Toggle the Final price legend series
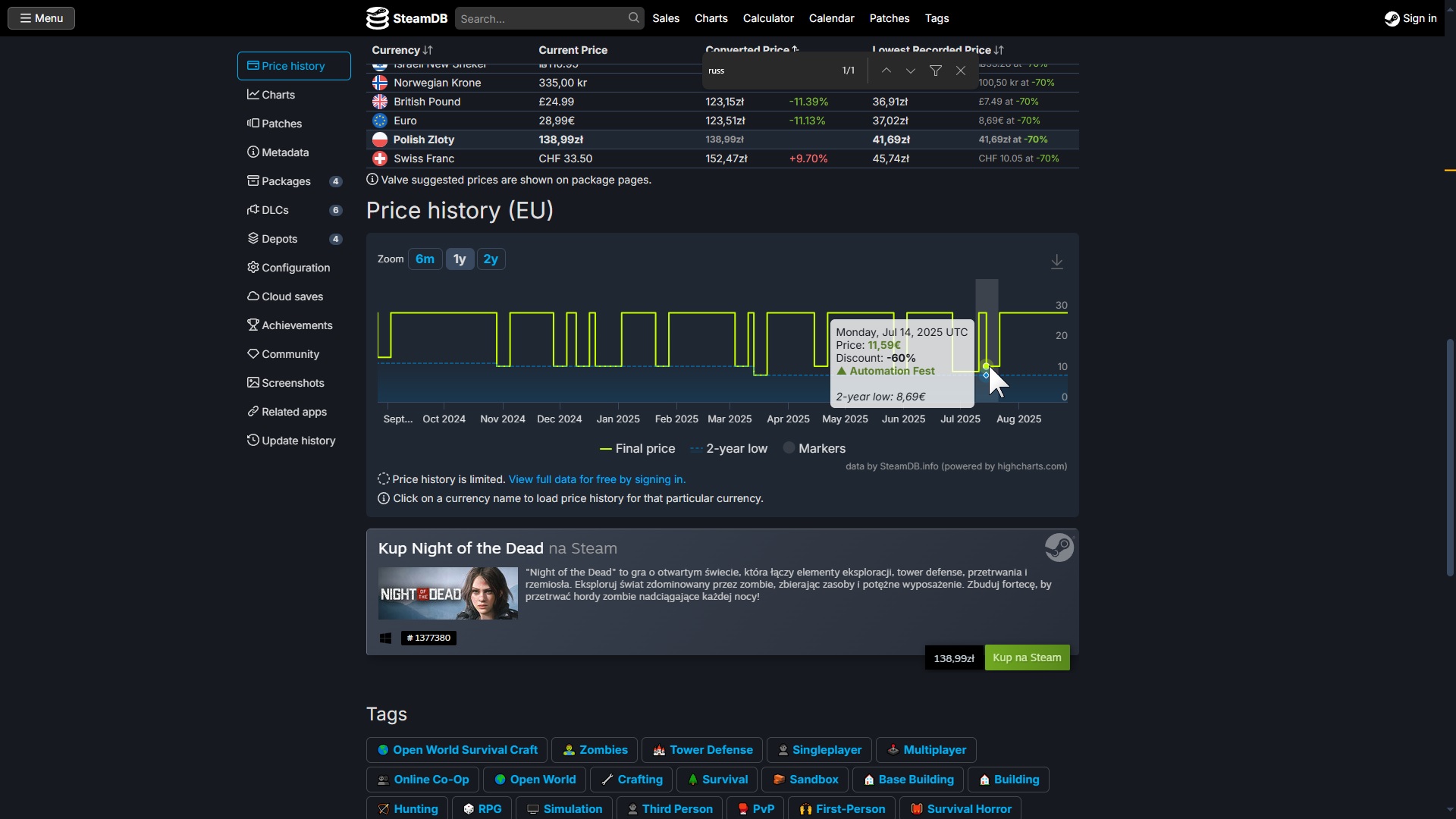 (x=637, y=449)
